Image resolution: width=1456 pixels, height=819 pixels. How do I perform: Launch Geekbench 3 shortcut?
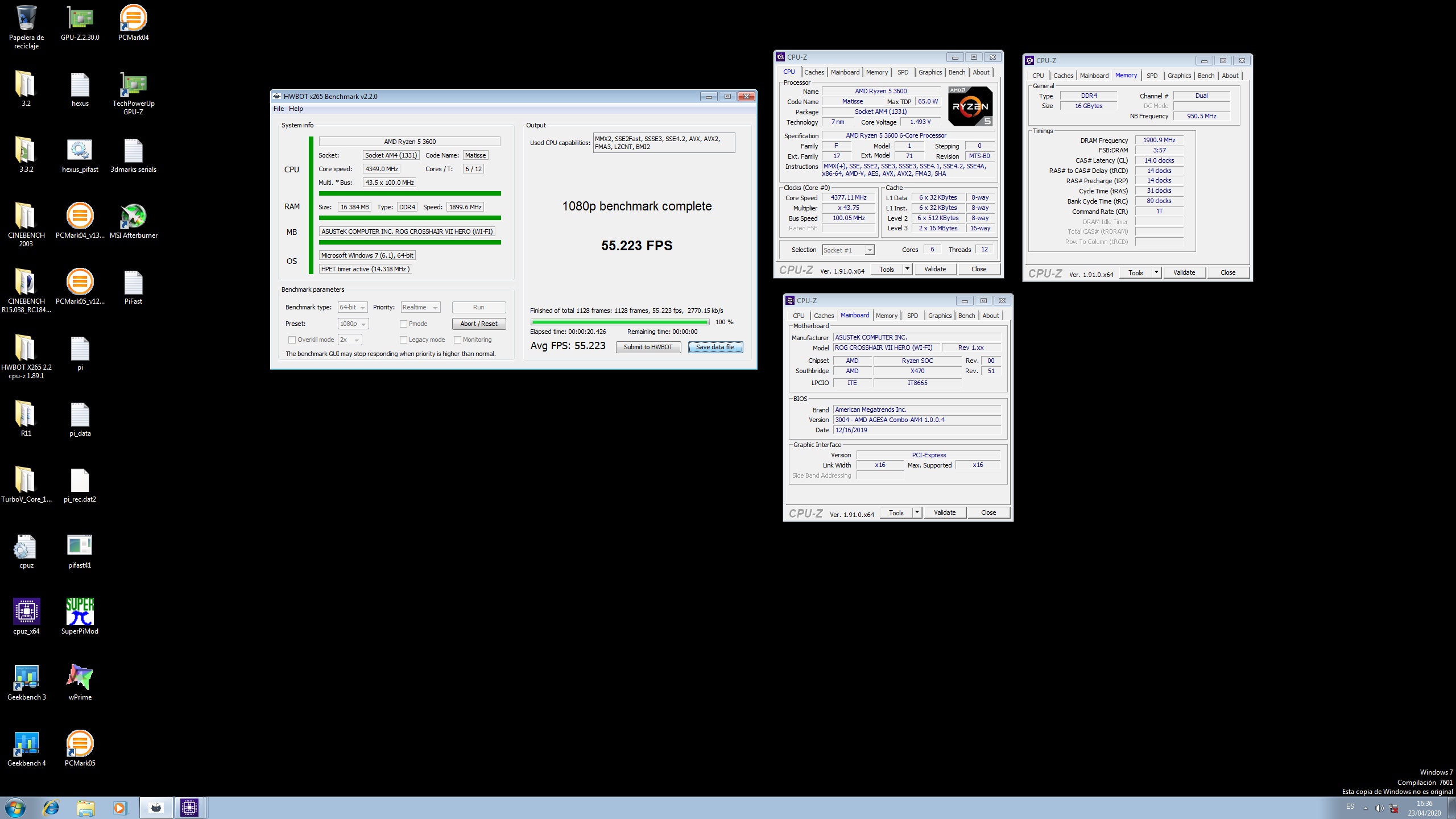(x=26, y=682)
